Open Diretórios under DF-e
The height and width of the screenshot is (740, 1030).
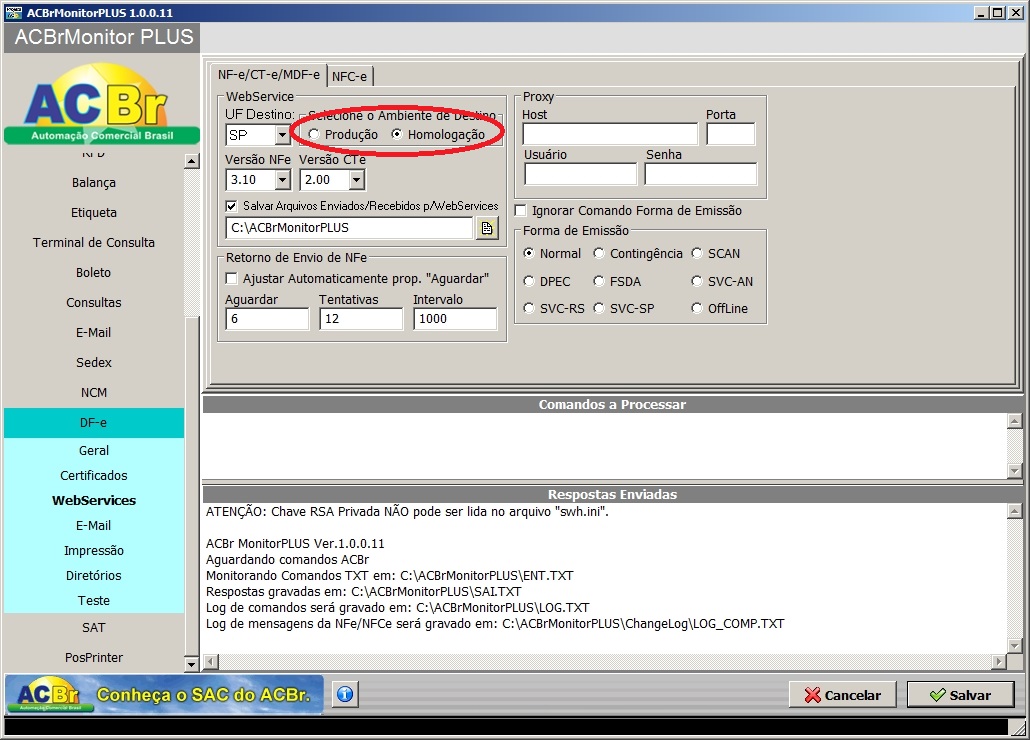pos(94,575)
